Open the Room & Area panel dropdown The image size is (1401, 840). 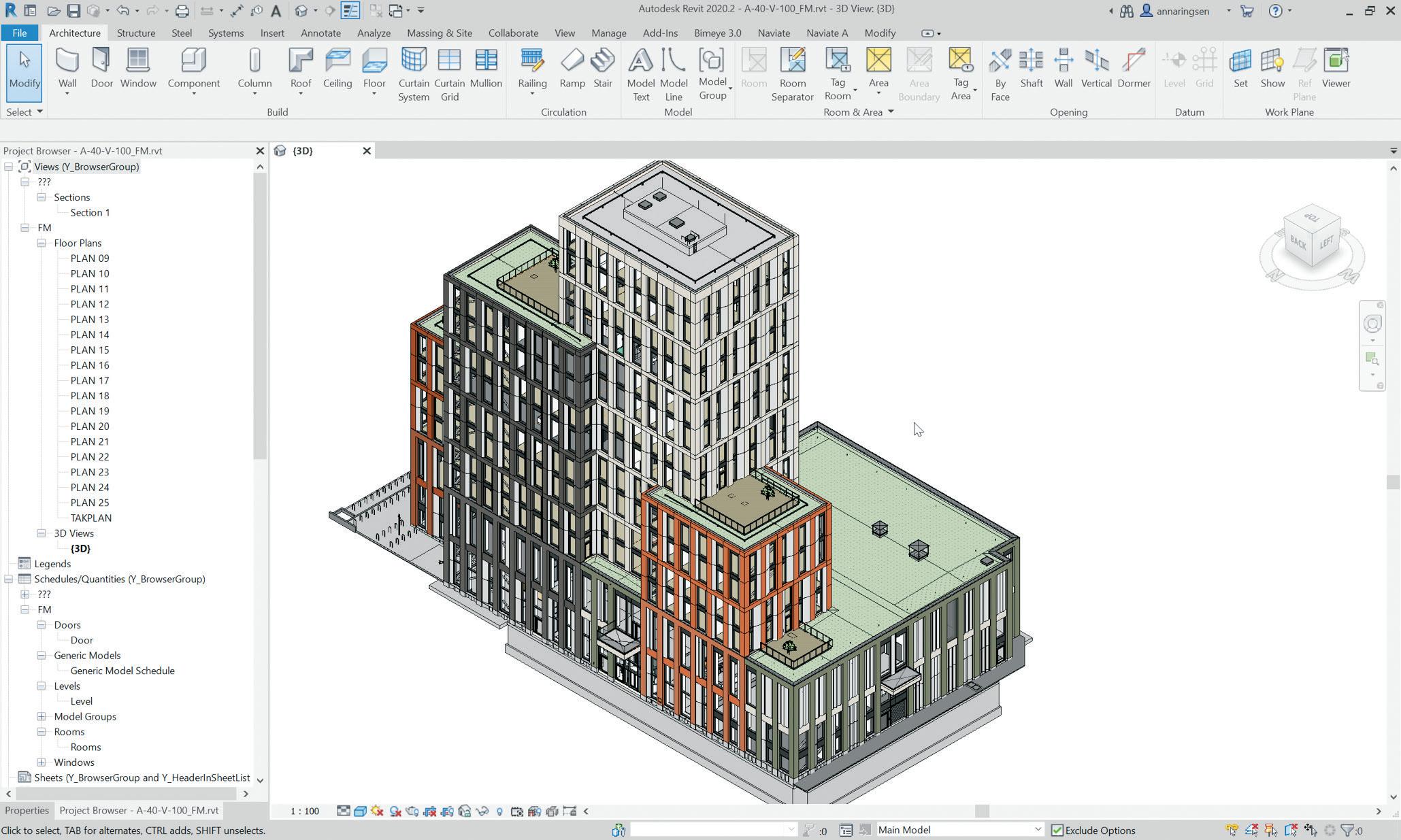891,112
